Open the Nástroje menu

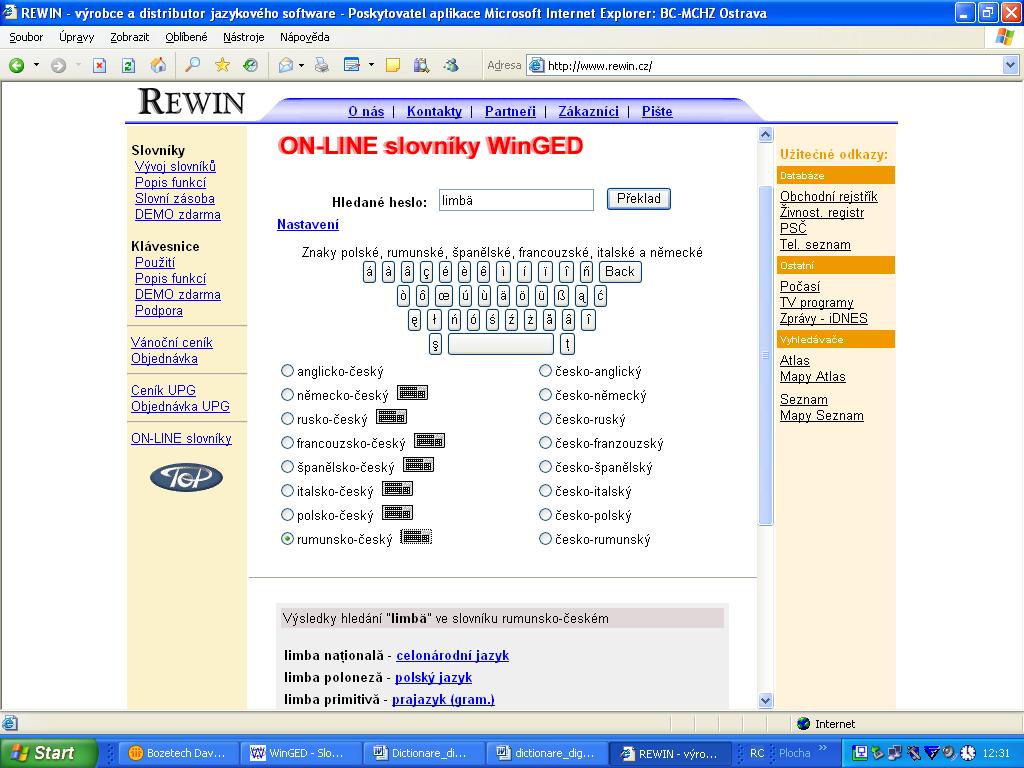coord(244,37)
